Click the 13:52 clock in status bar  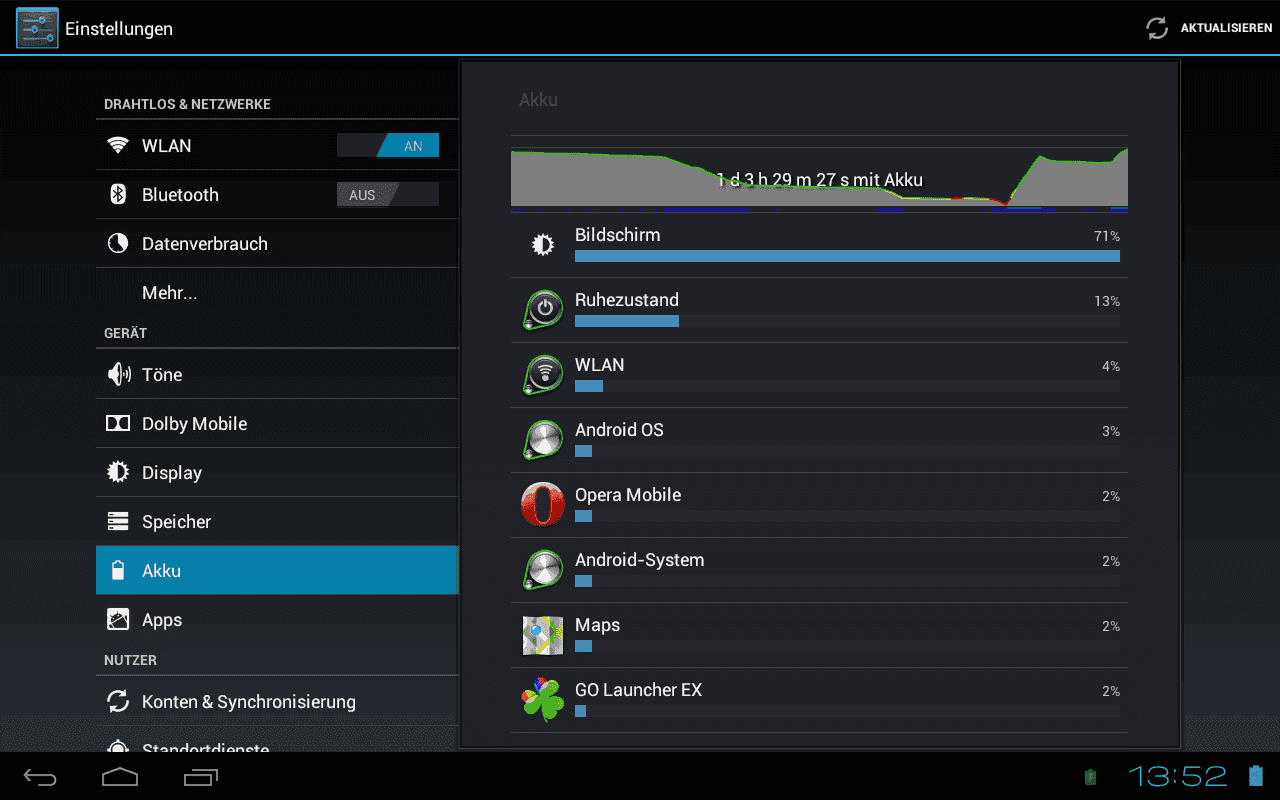pos(1178,776)
